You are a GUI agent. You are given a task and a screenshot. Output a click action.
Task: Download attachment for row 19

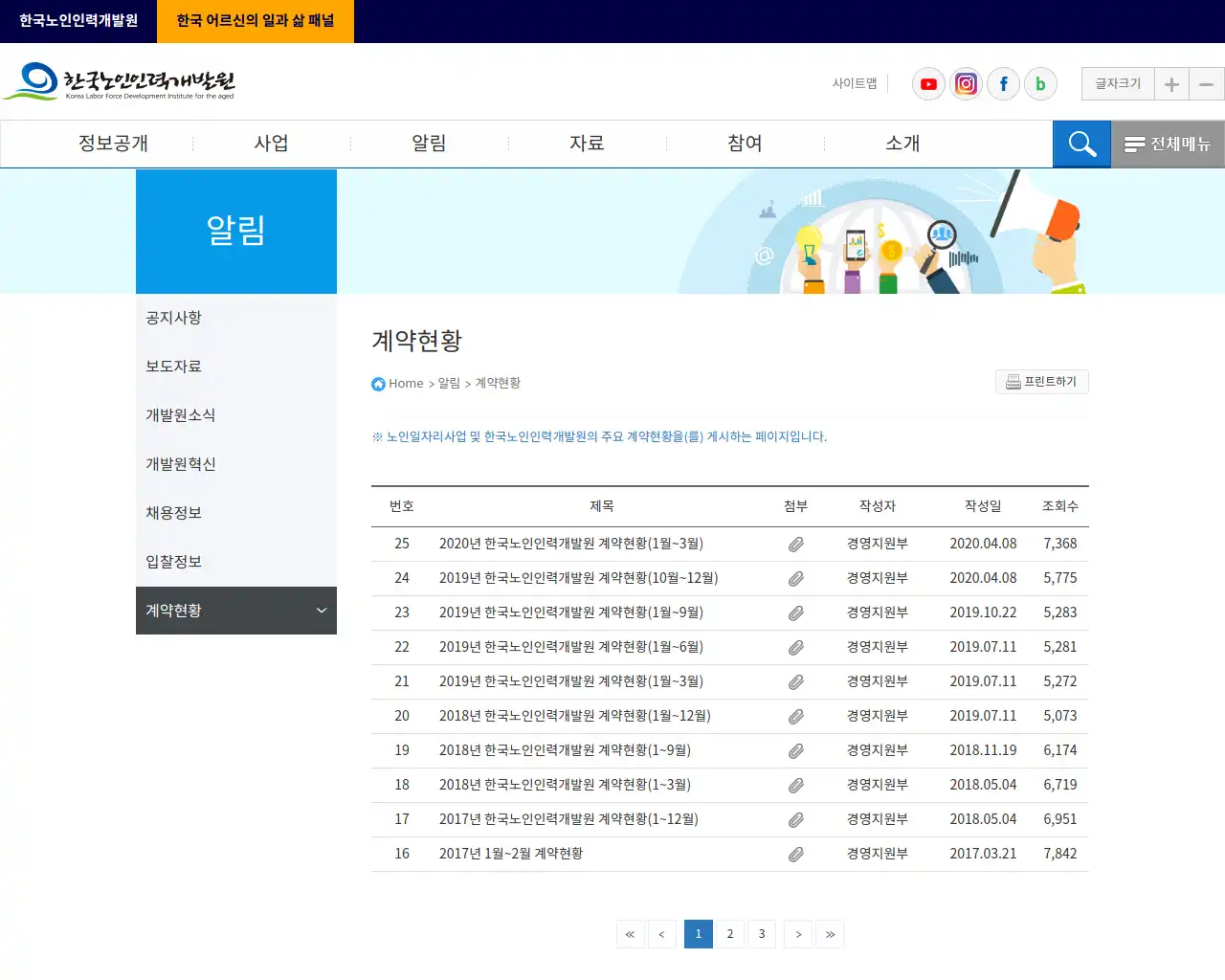[x=795, y=751]
